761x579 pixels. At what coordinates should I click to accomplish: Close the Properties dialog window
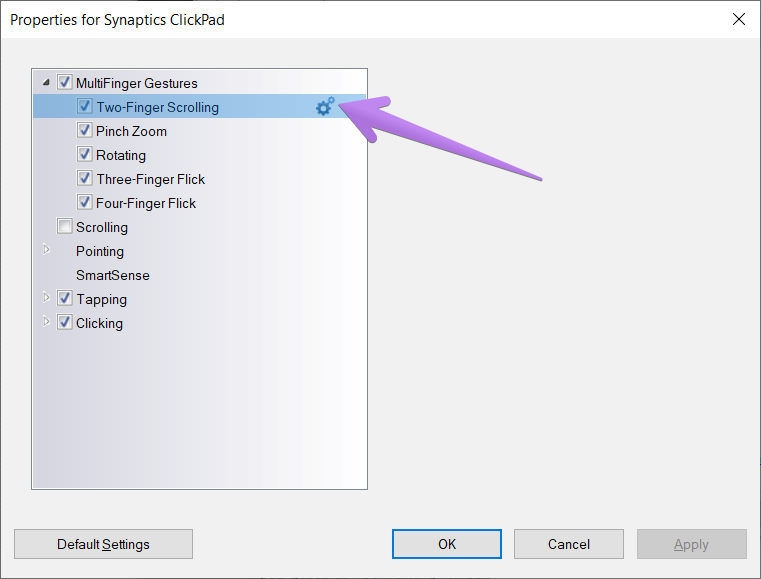pyautogui.click(x=739, y=19)
